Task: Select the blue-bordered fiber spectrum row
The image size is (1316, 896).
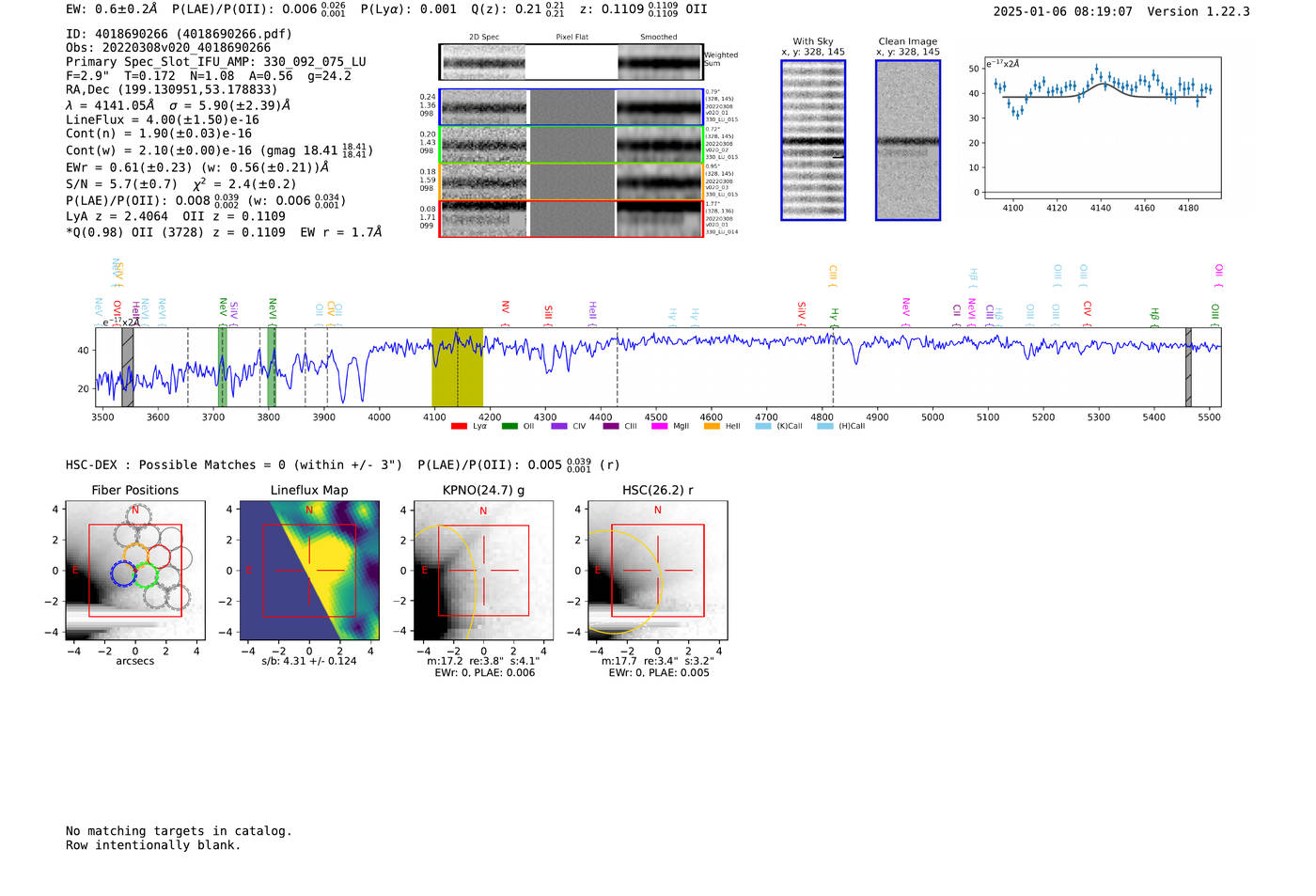Action: coord(571,107)
